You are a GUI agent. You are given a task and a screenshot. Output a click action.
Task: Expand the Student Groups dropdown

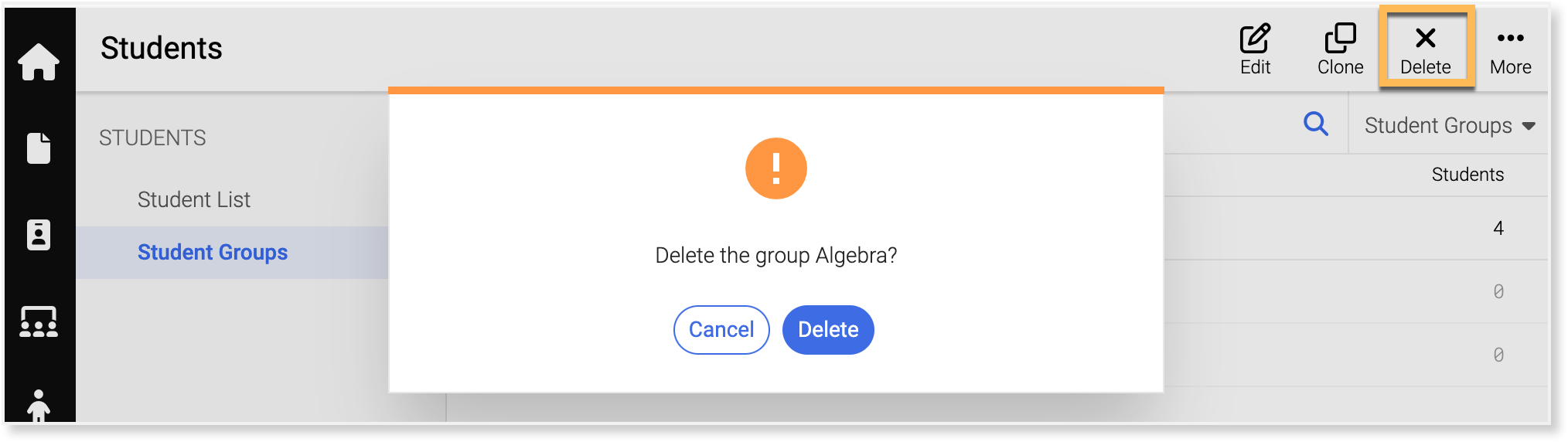click(x=1450, y=125)
